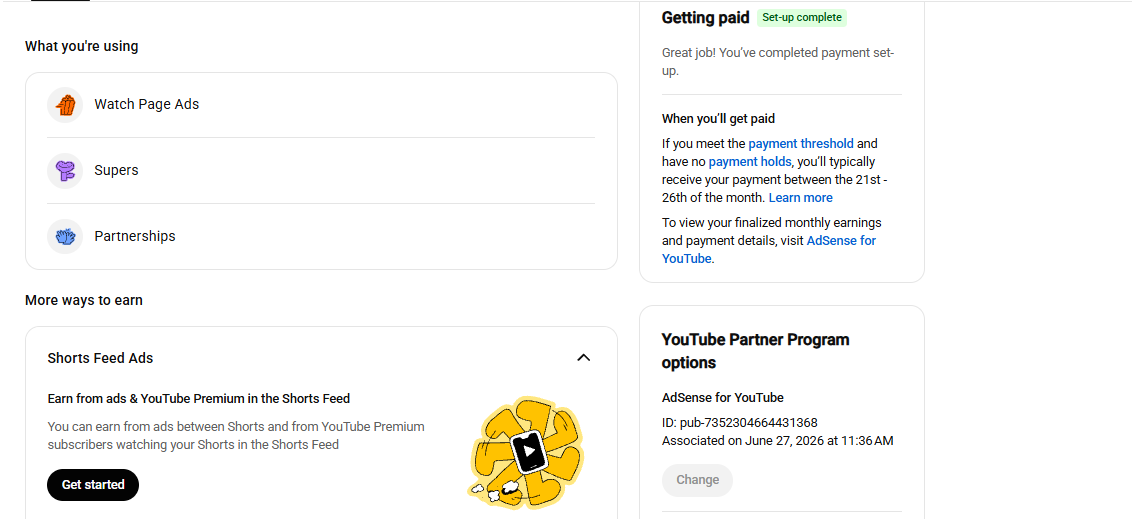
Task: Collapse the Shorts Feed Ads section
Action: 583,358
